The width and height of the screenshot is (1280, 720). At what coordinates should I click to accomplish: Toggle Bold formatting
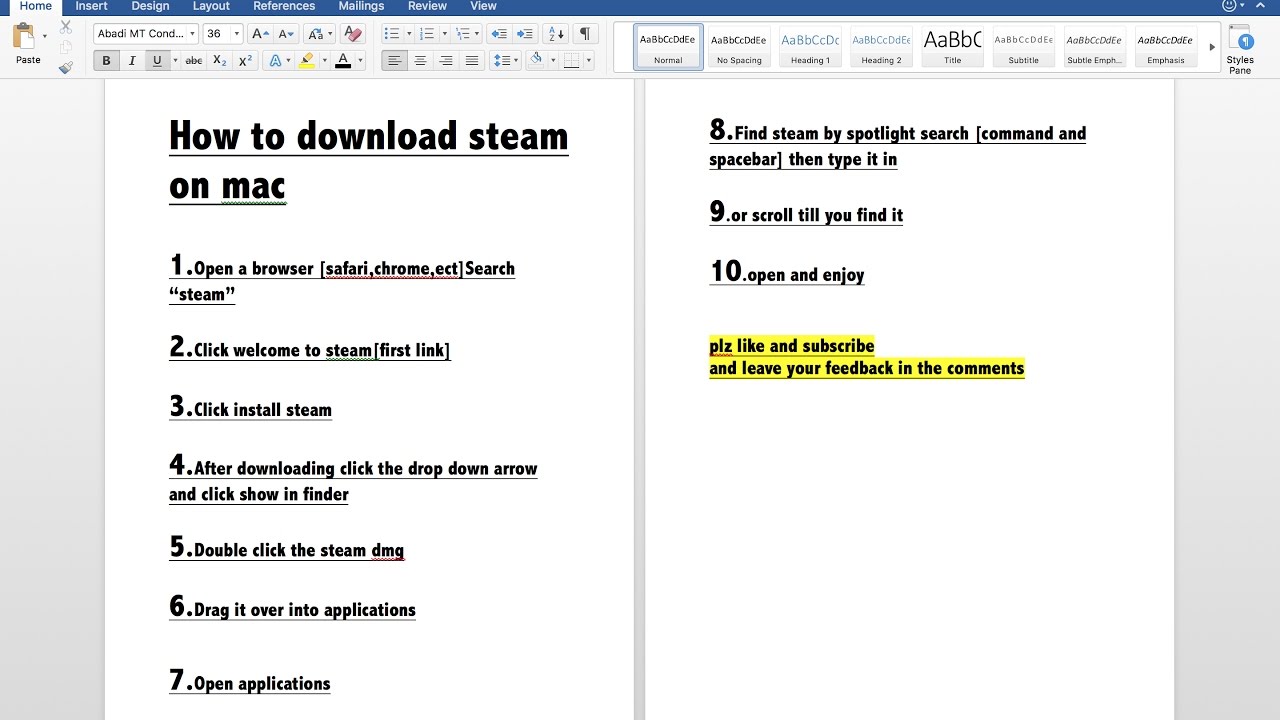coord(106,61)
